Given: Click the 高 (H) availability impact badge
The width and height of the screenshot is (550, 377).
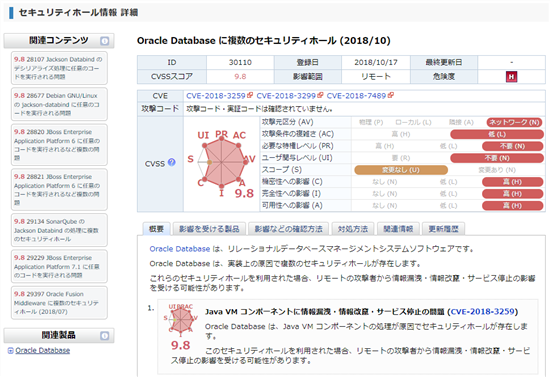Looking at the screenshot, I should click(x=512, y=206).
